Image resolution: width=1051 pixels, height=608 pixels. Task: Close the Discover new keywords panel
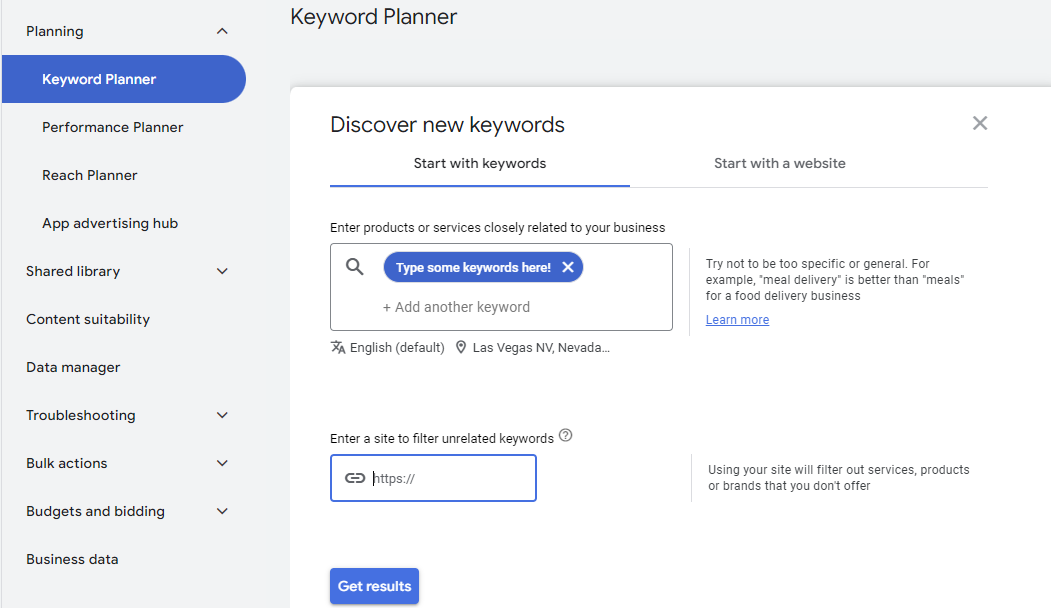coord(979,123)
